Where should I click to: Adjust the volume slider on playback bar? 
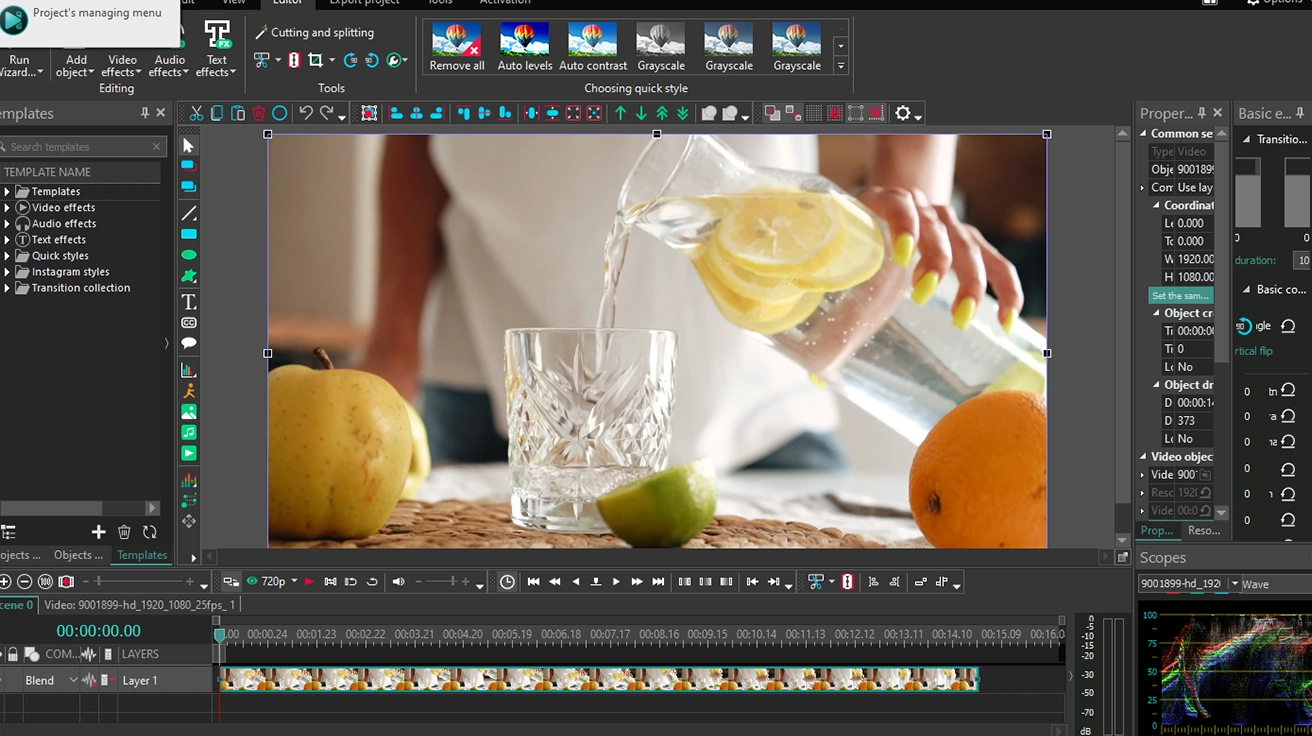pyautogui.click(x=442, y=582)
